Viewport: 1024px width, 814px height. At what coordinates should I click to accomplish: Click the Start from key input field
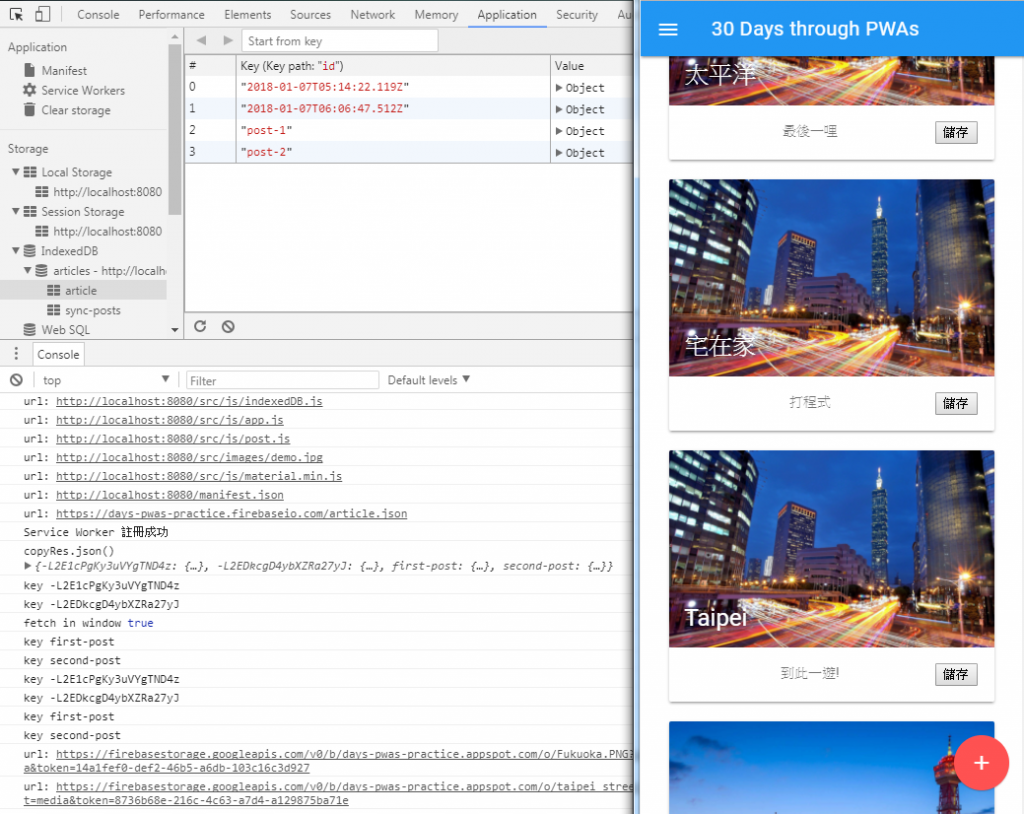point(340,41)
